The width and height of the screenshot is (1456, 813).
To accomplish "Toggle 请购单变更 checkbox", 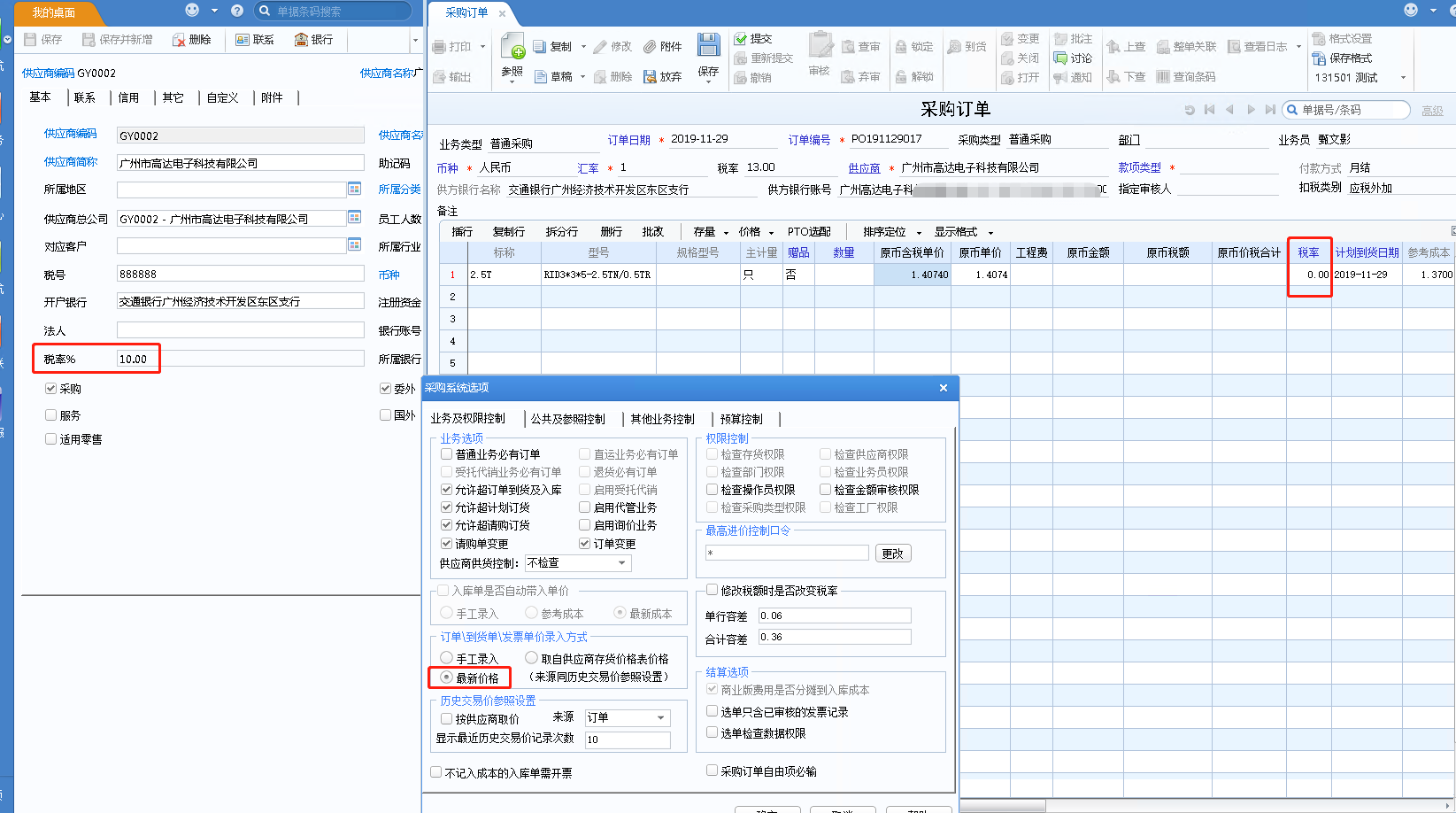I will (447, 543).
